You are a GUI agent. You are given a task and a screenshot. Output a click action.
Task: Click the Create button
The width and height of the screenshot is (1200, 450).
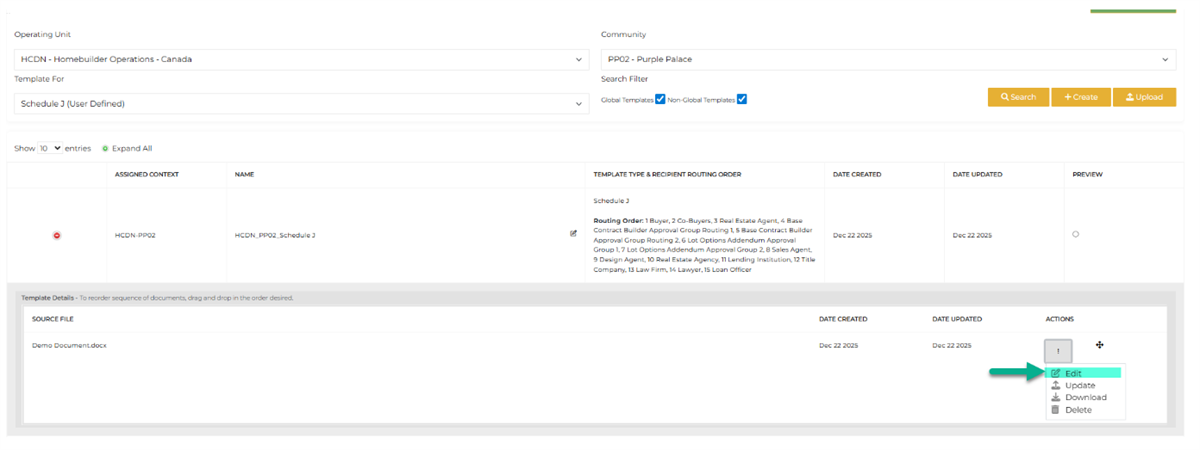[x=1080, y=97]
